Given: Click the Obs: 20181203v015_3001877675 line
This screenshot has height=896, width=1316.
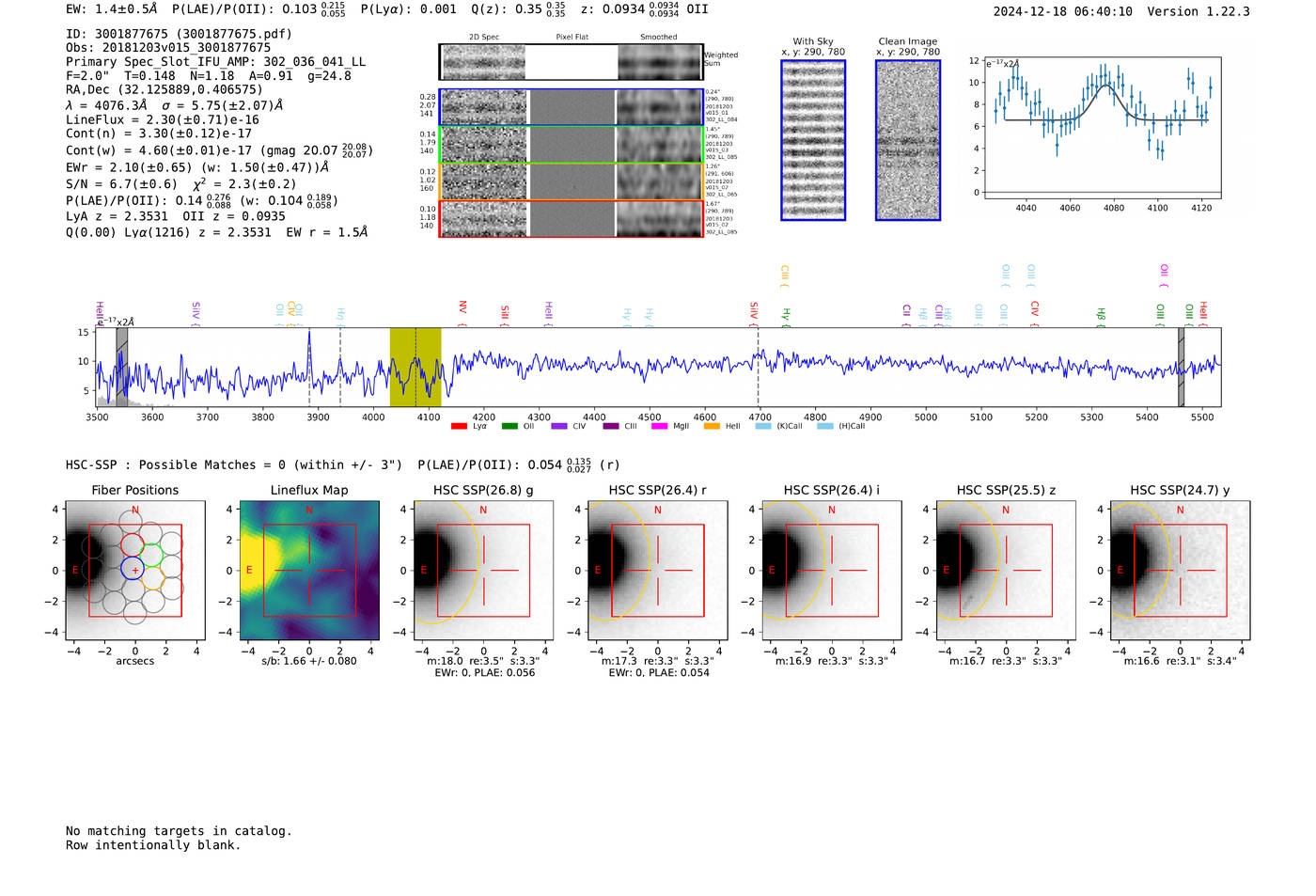Looking at the screenshot, I should click(x=168, y=48).
